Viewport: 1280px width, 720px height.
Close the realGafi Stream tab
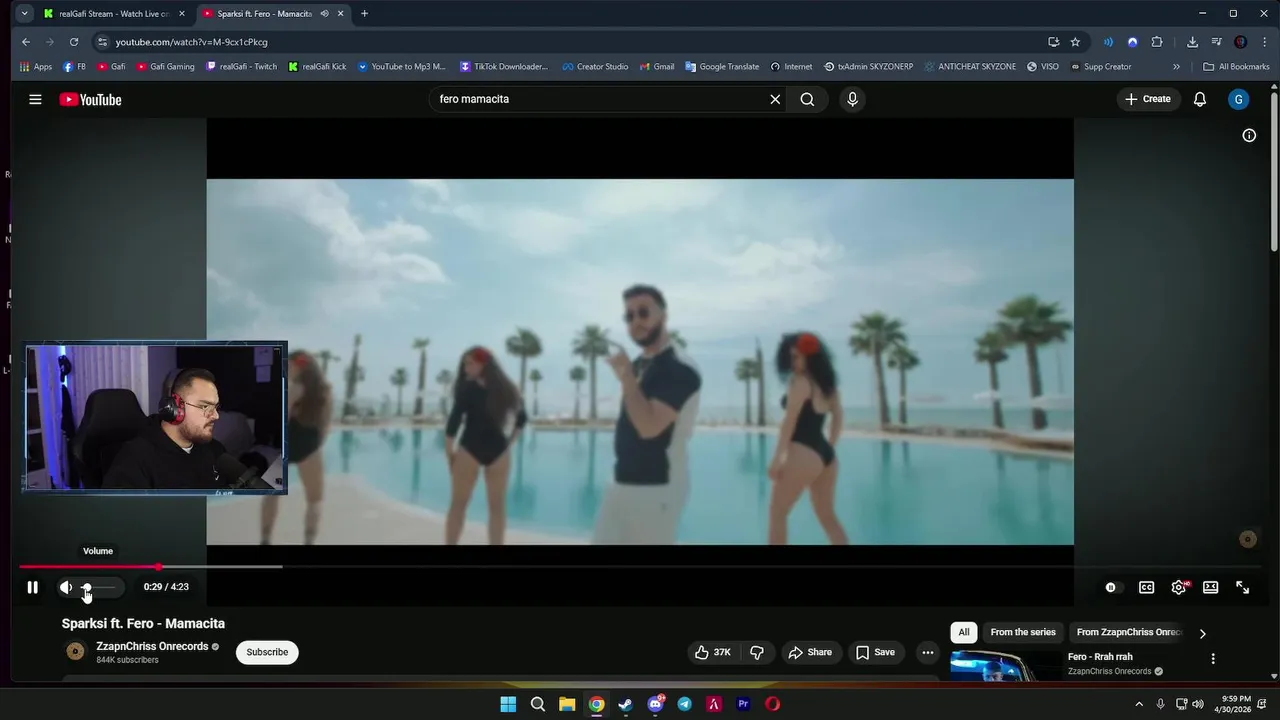click(x=182, y=14)
